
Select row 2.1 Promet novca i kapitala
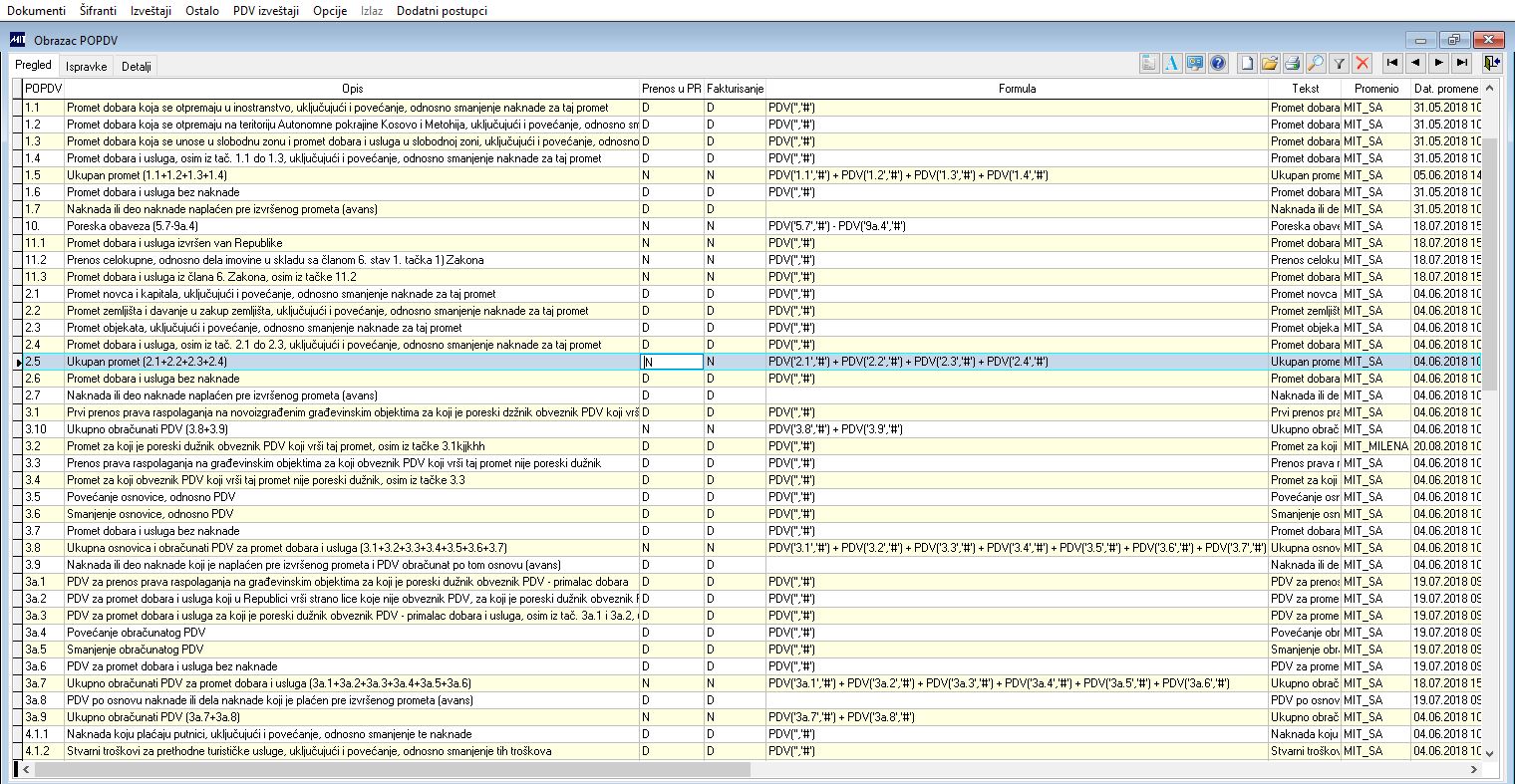click(352, 294)
